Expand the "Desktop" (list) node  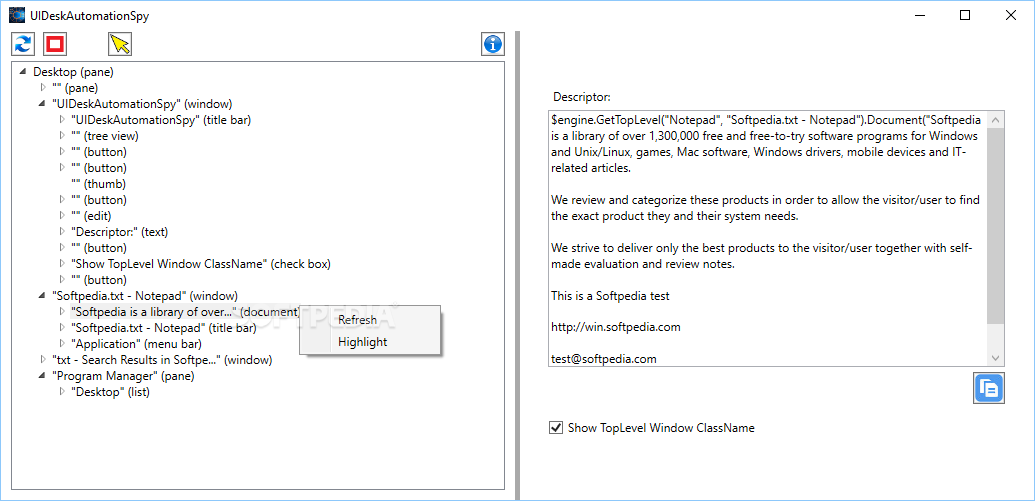pos(62,391)
